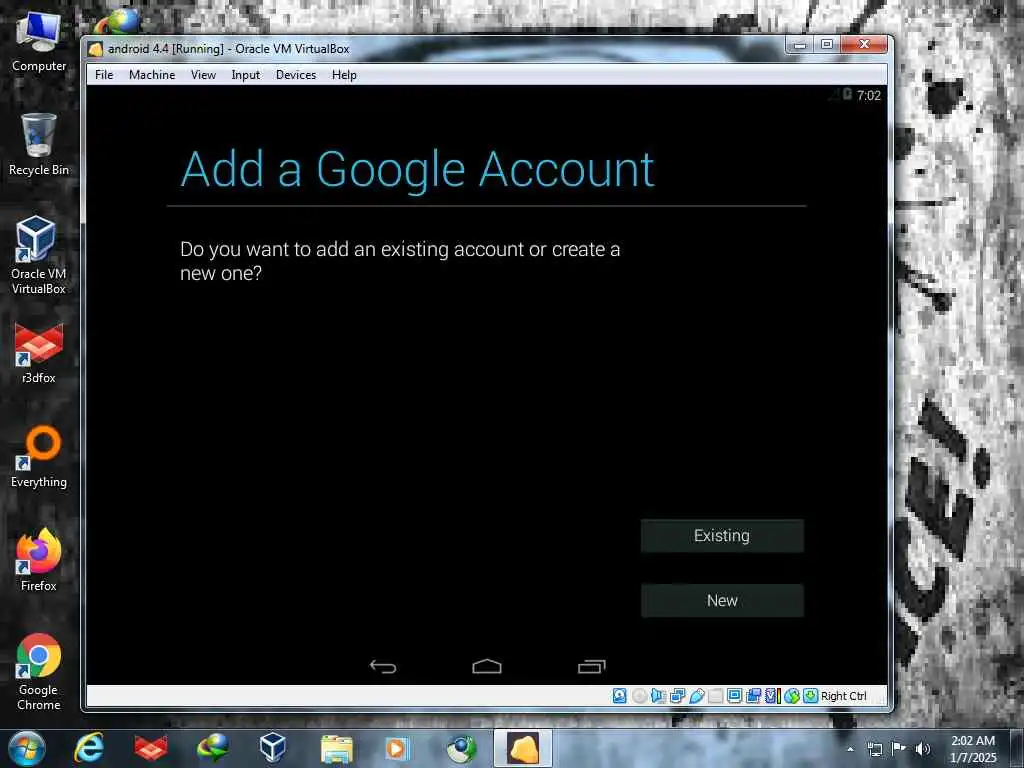Open Computer desktop icon

[39, 42]
